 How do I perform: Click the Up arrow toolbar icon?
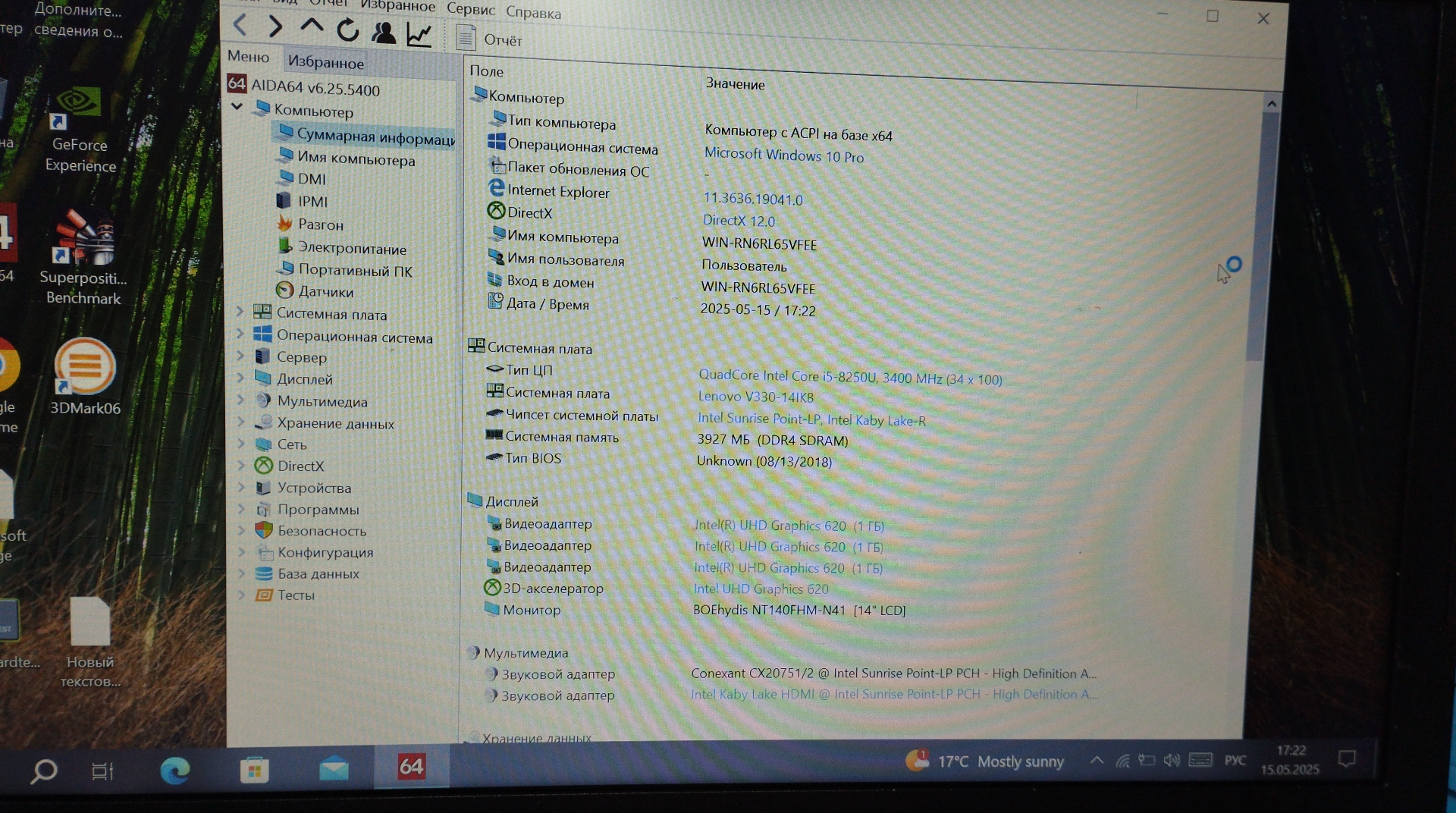312,27
